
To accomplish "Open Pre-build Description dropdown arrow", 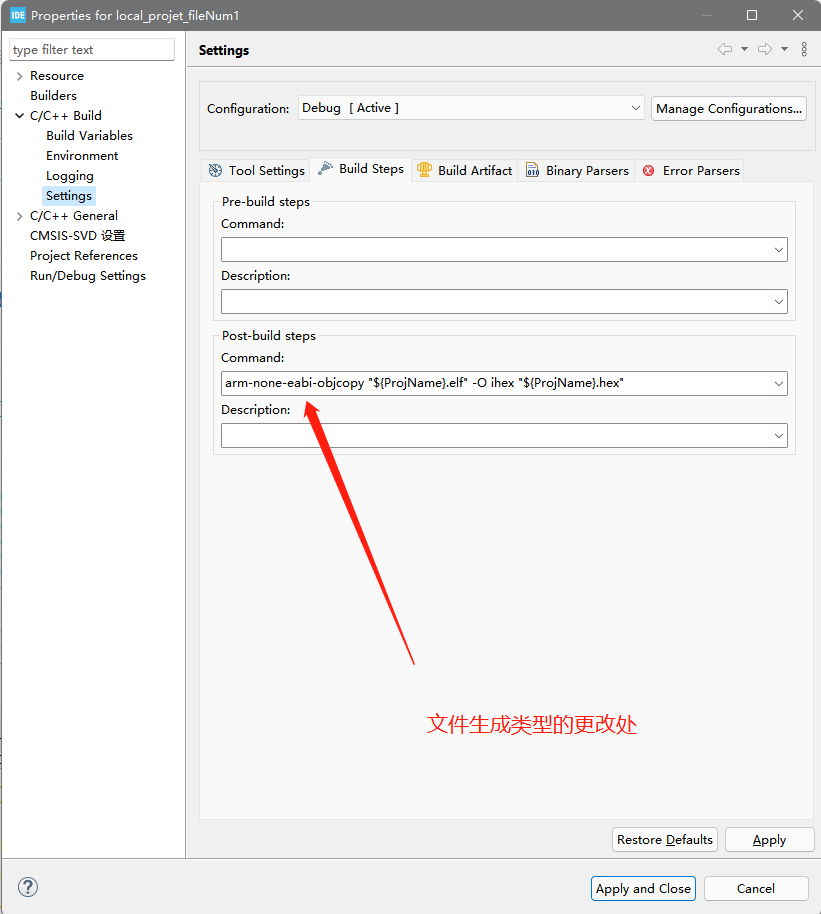I will (x=778, y=301).
